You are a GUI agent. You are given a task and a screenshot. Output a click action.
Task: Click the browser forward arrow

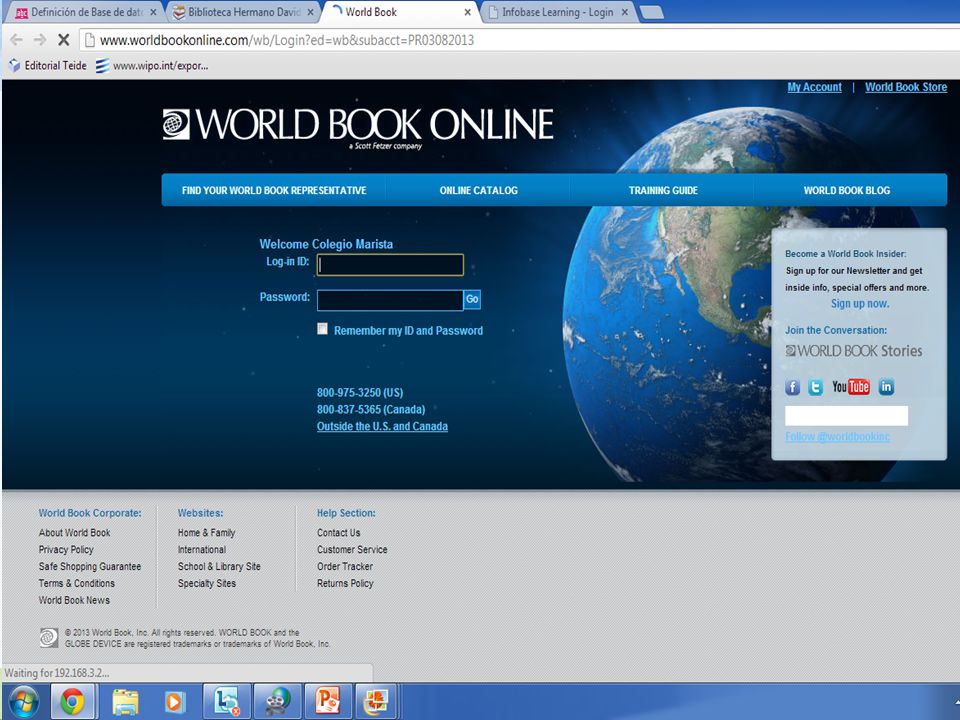[x=40, y=40]
